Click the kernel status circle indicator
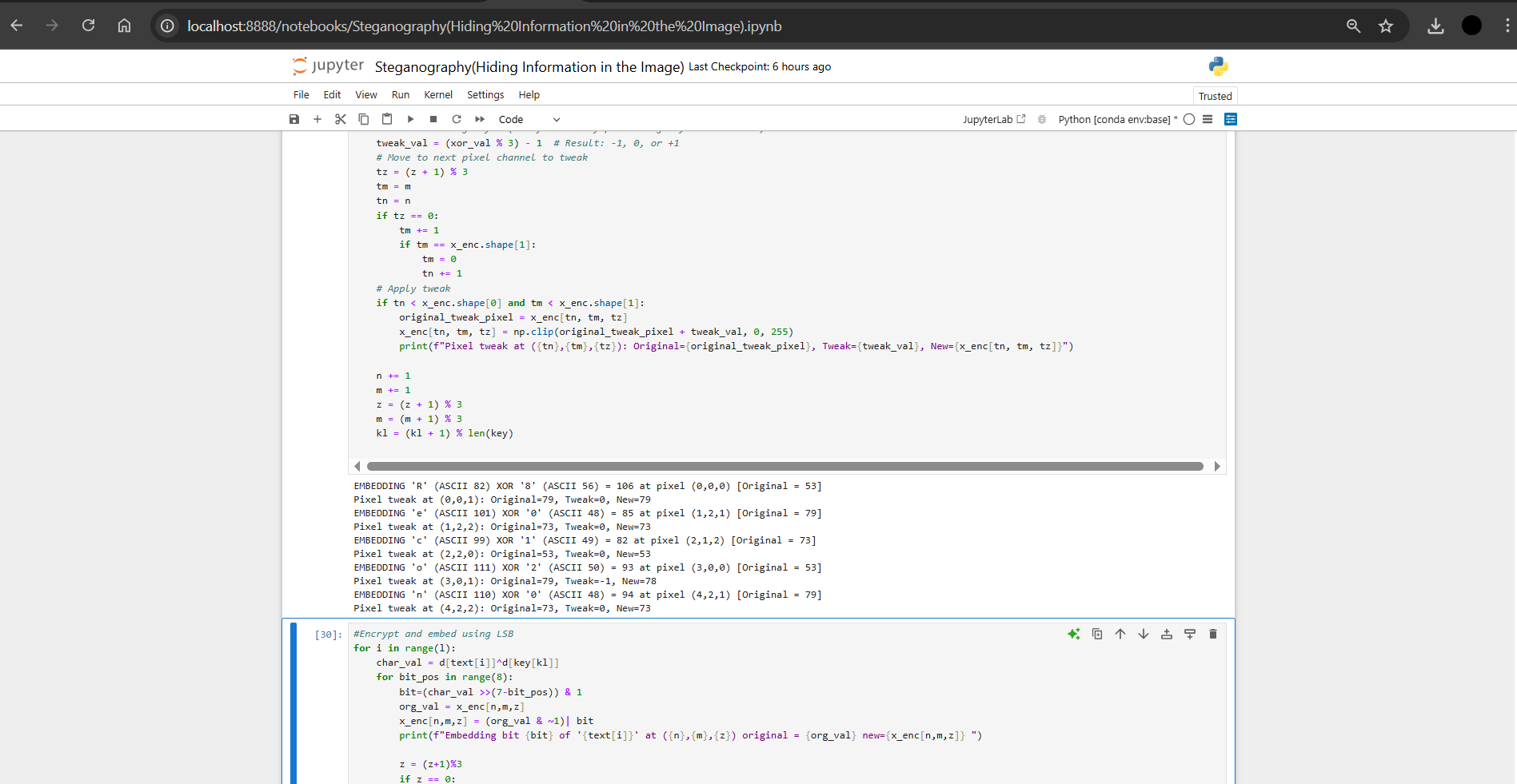Screen dimensions: 1517x784 [1189, 119]
